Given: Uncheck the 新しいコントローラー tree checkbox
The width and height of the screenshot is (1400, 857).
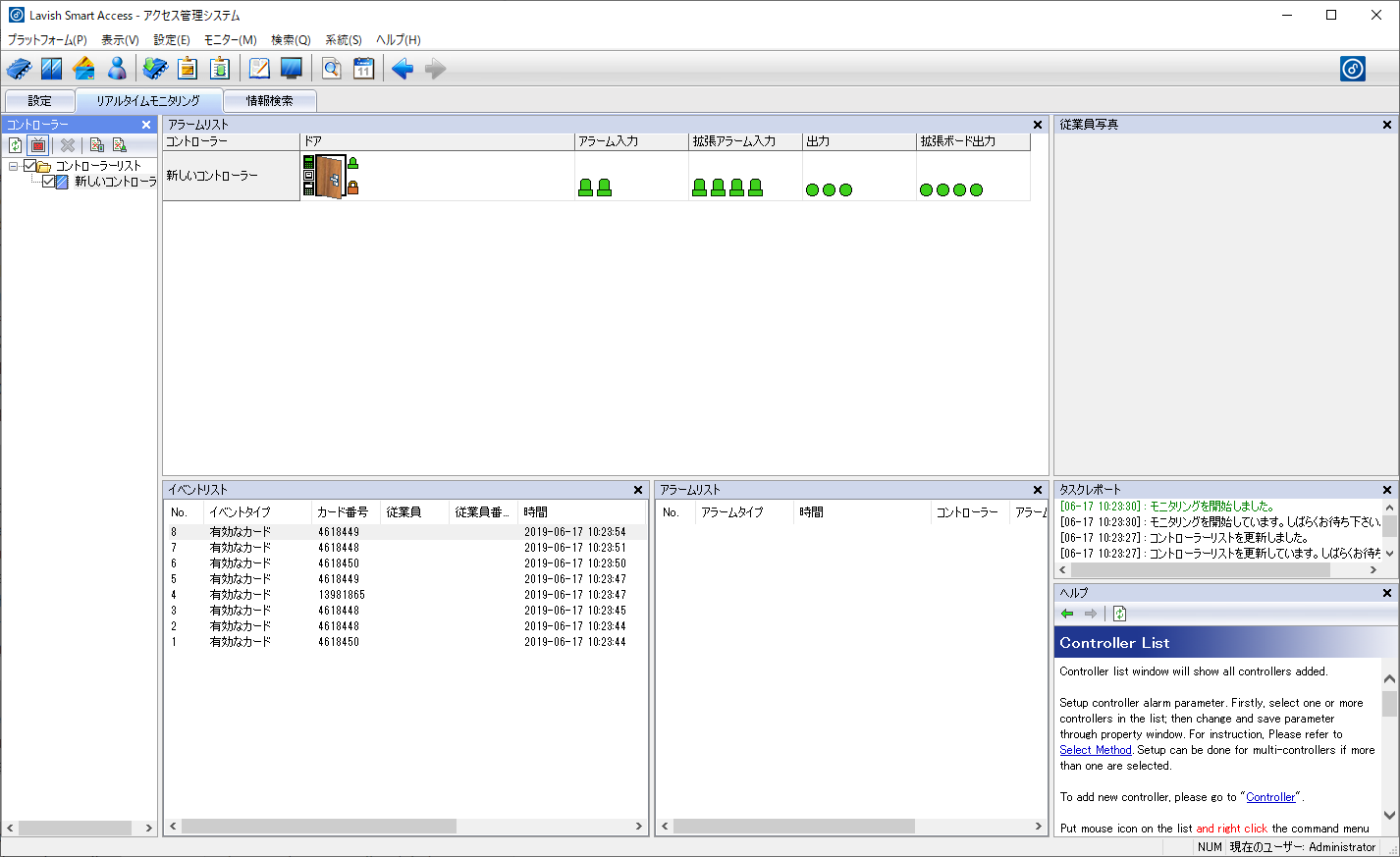Looking at the screenshot, I should tap(49, 182).
